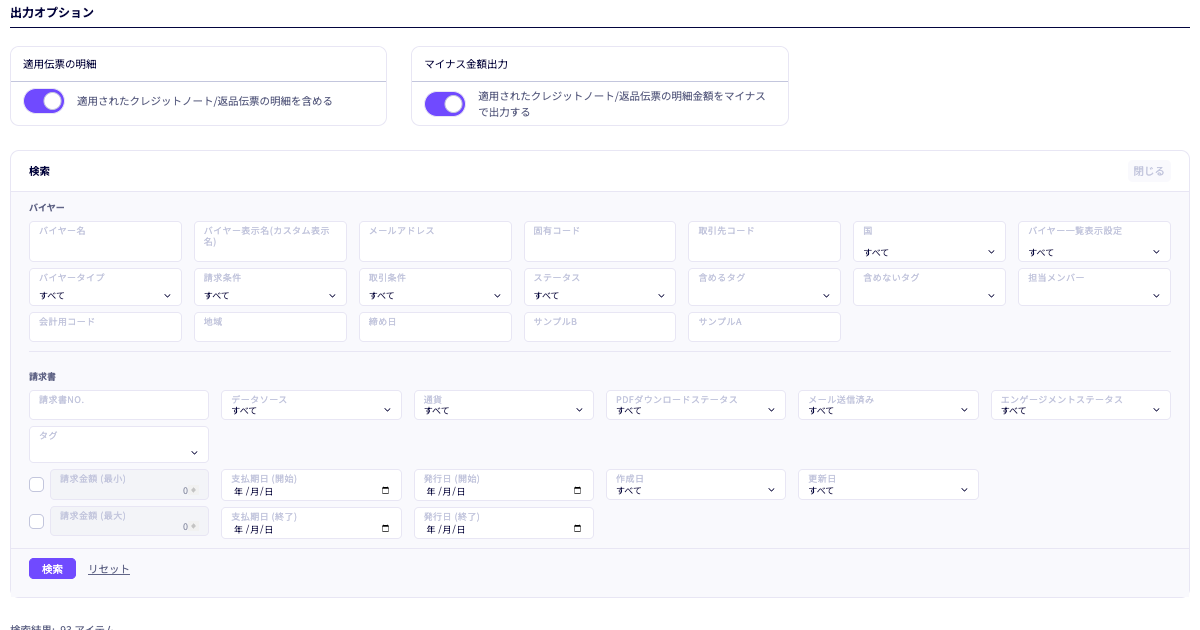Expand the タグ dropdown in the 請求書 section

[119, 445]
